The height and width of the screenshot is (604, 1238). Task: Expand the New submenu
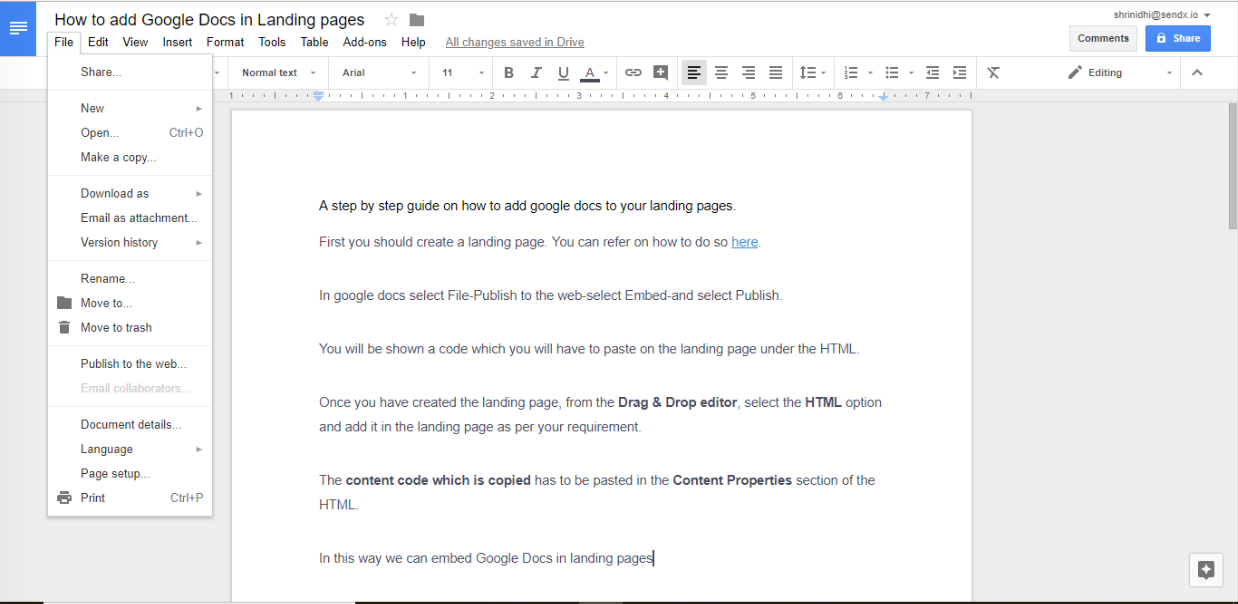click(x=130, y=108)
